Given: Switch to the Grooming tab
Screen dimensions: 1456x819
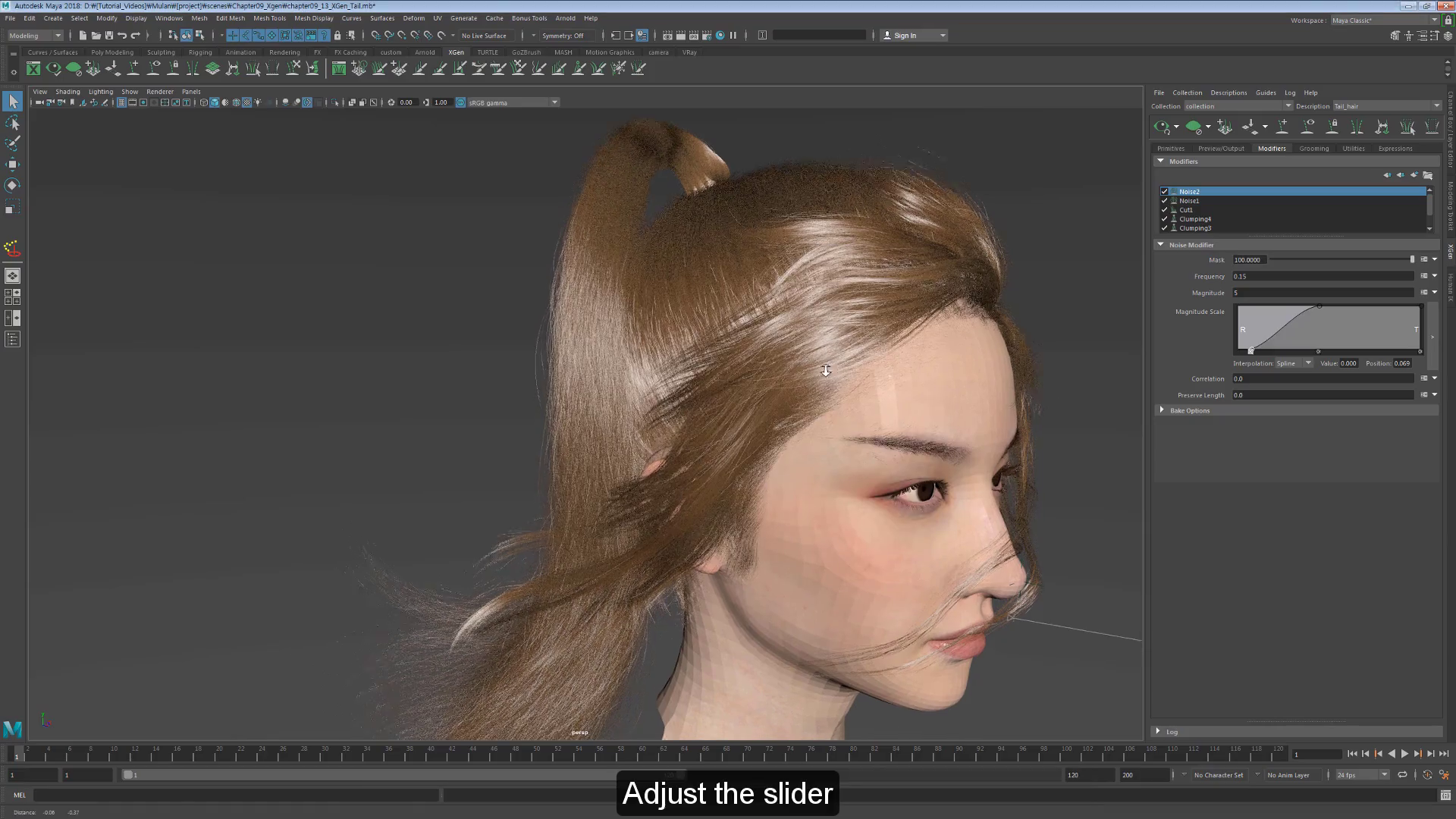Looking at the screenshot, I should point(1314,149).
